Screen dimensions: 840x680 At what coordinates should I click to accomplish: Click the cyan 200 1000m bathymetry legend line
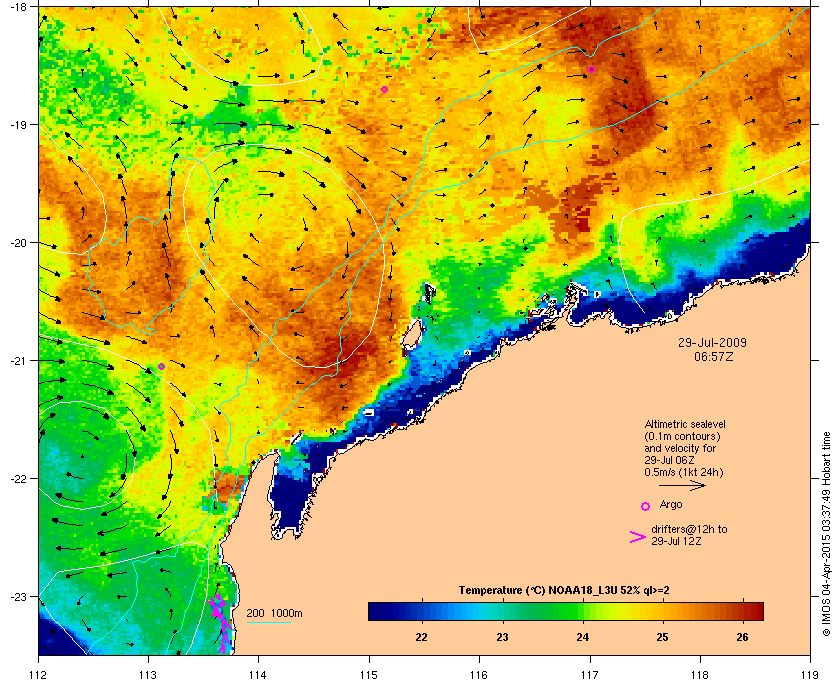pyautogui.click(x=268, y=623)
